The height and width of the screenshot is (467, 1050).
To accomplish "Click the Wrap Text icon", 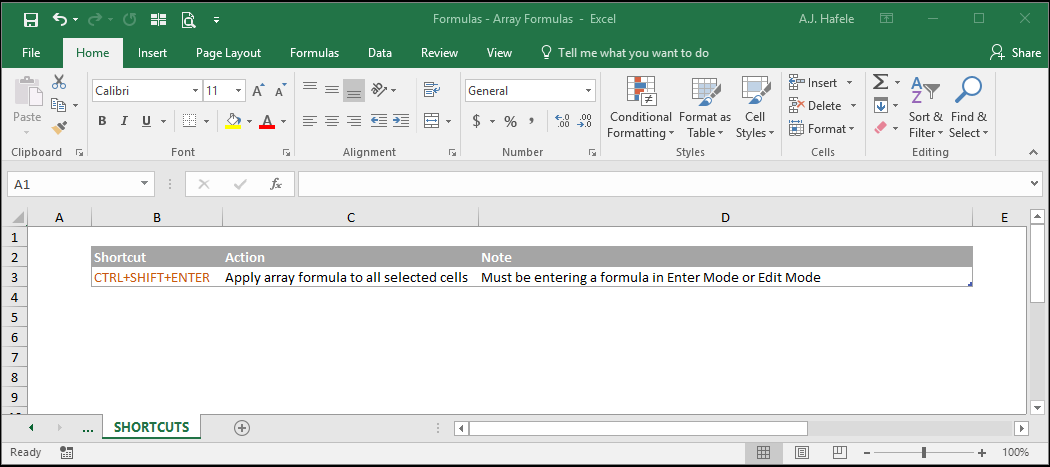I will tap(431, 89).
